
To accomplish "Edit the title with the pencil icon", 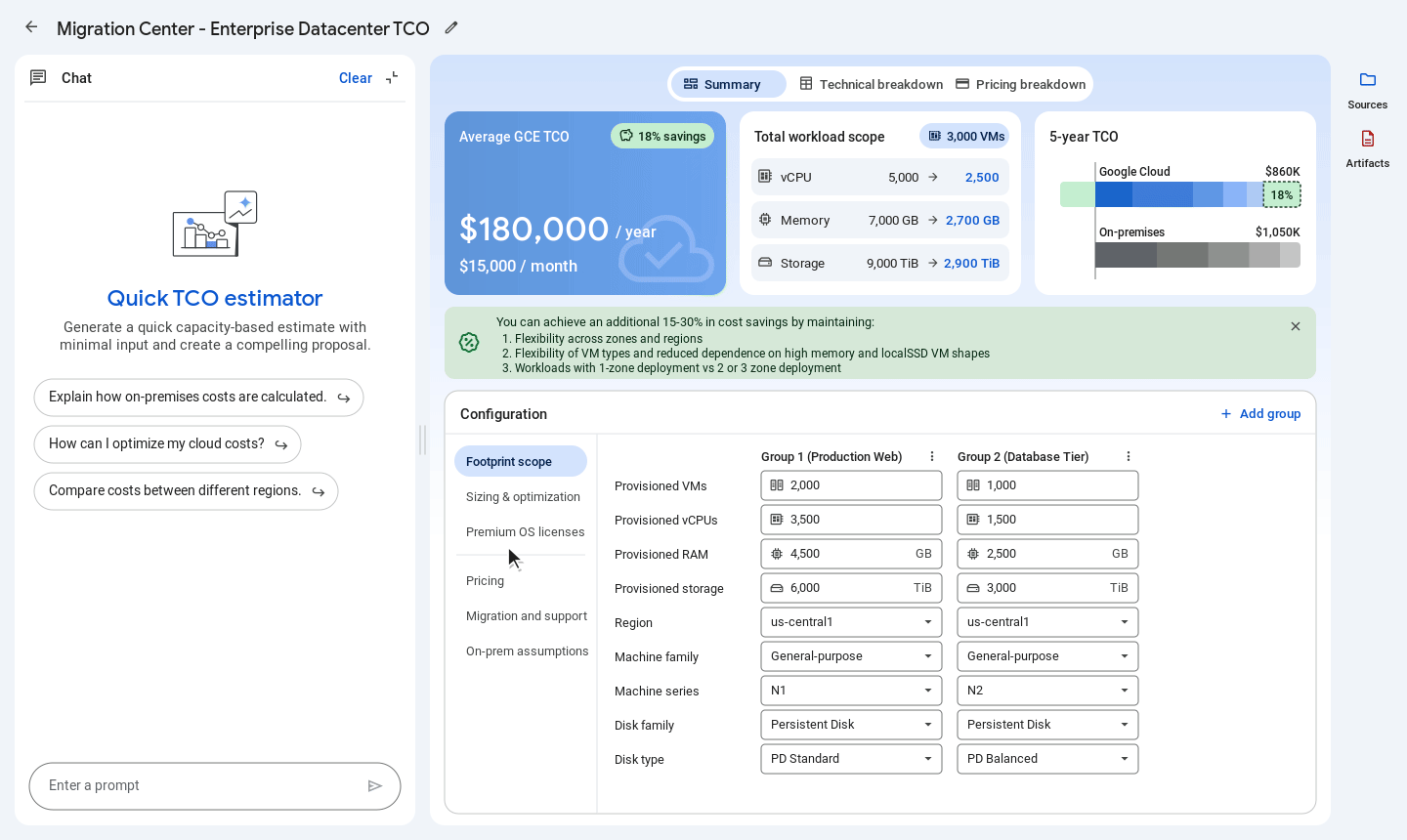I will 451,27.
